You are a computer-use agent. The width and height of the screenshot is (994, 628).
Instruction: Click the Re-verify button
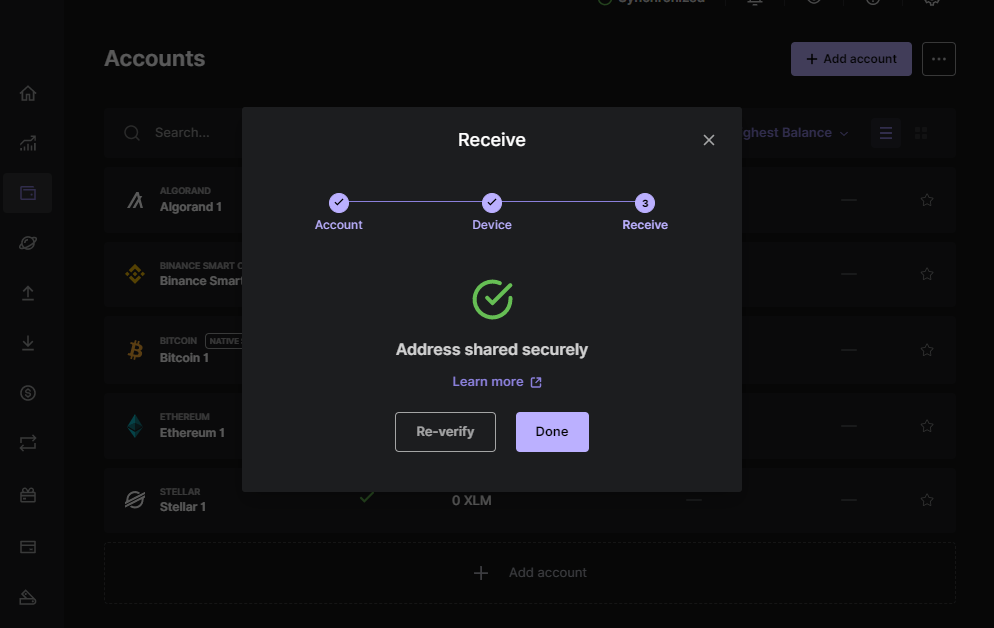445,432
